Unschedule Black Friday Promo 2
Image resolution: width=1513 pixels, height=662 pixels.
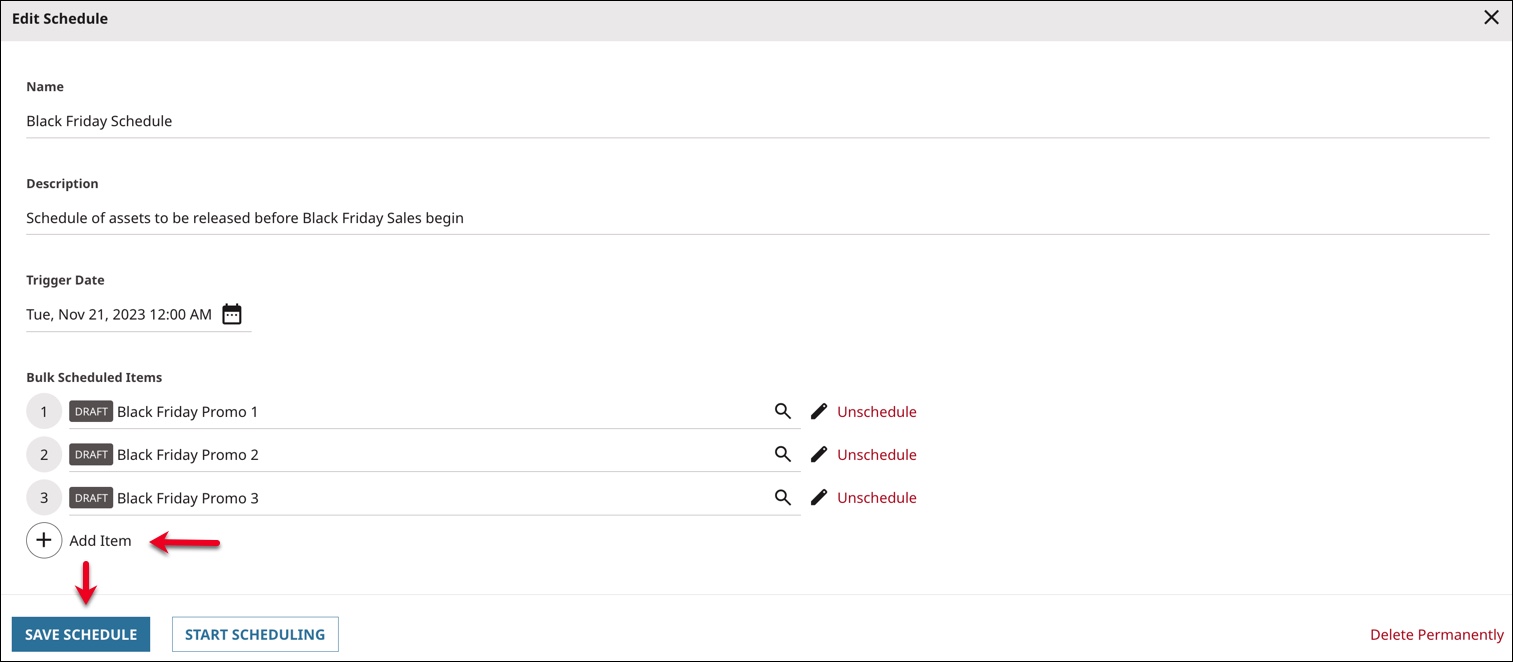[x=876, y=454]
